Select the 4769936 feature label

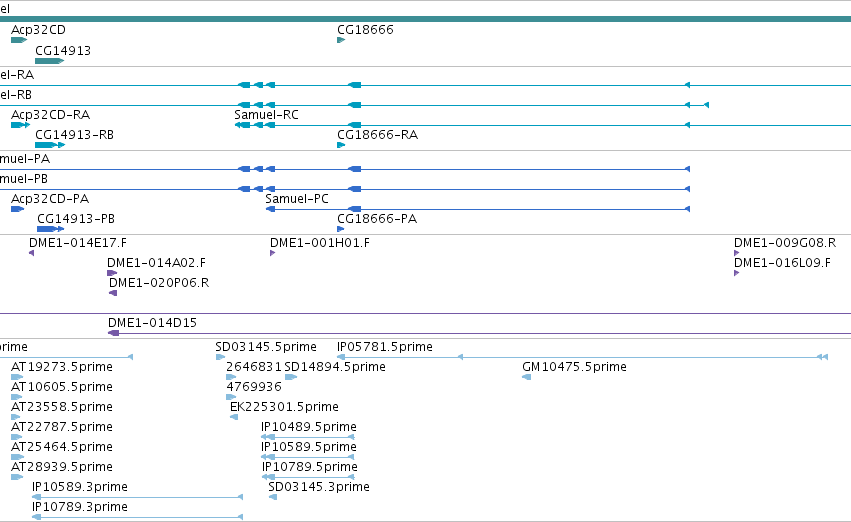254,387
